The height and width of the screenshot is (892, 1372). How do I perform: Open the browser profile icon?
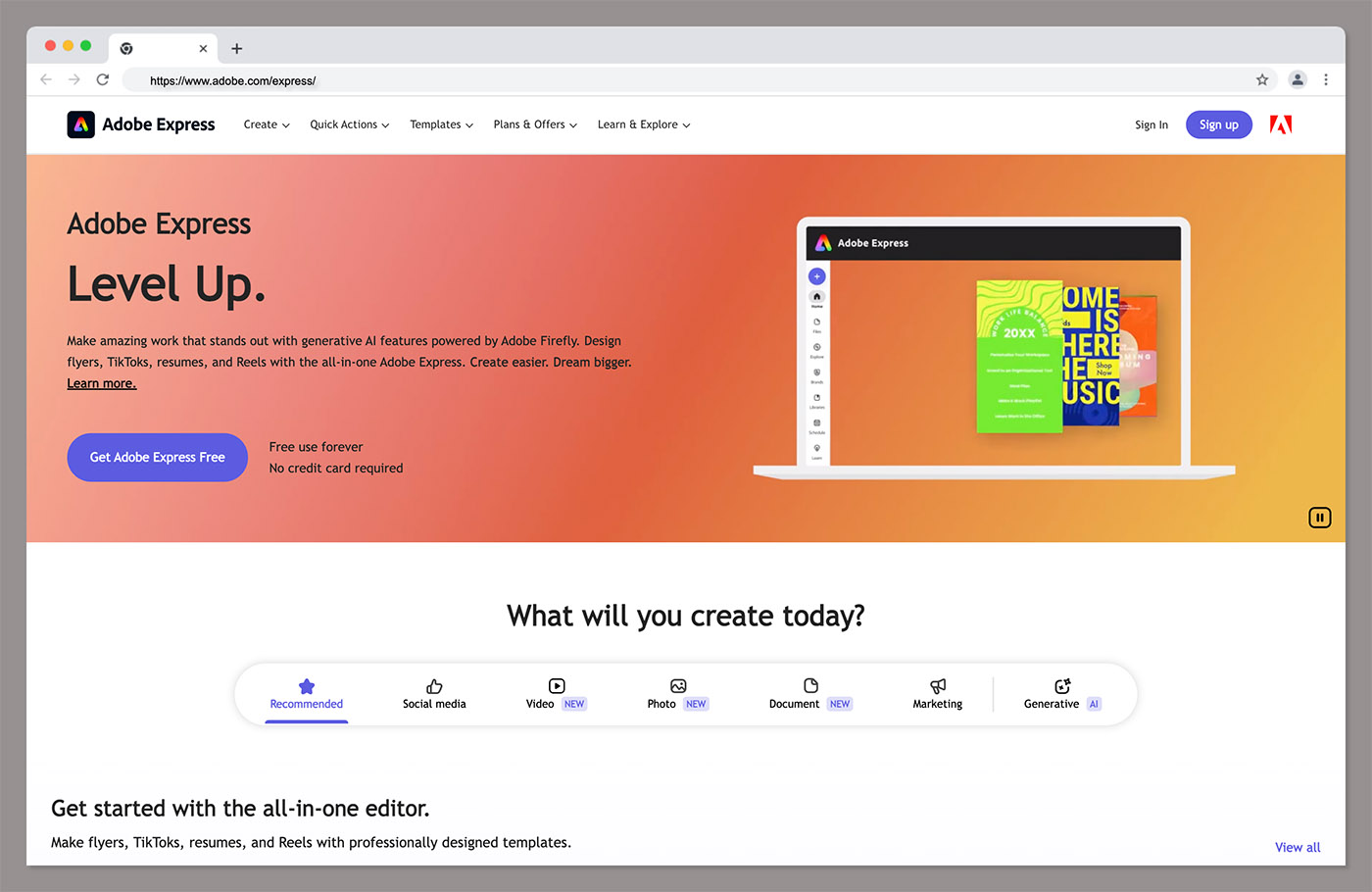point(1298,79)
